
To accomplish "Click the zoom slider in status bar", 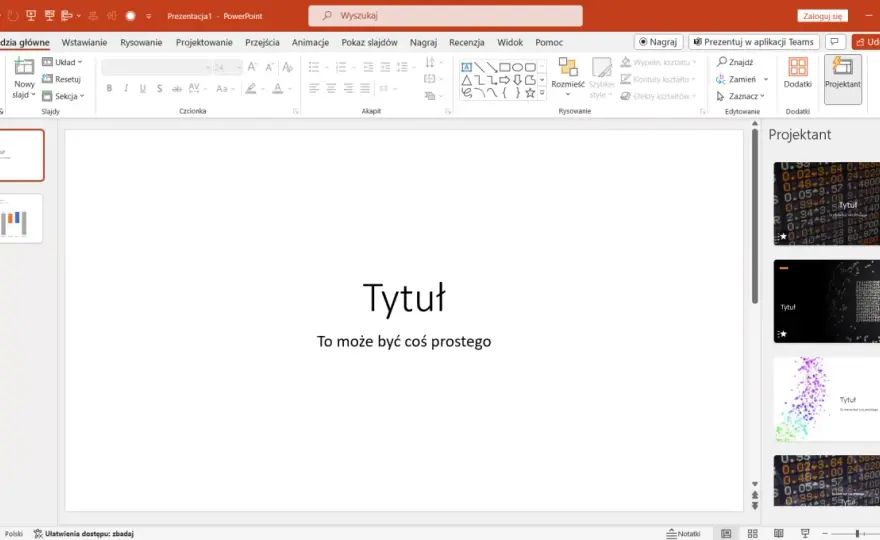I will click(856, 533).
